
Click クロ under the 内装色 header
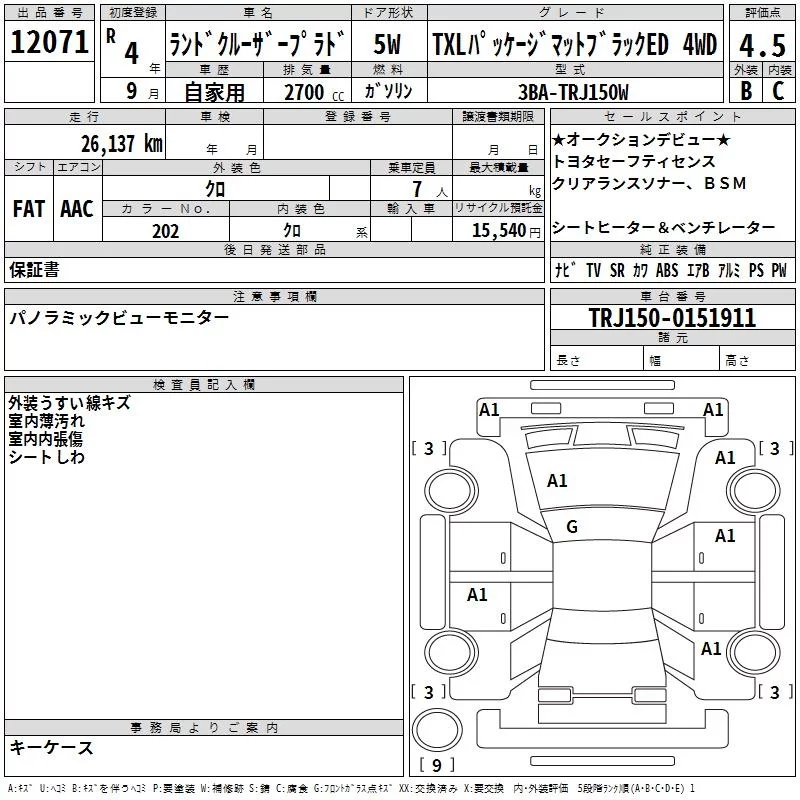[x=292, y=230]
